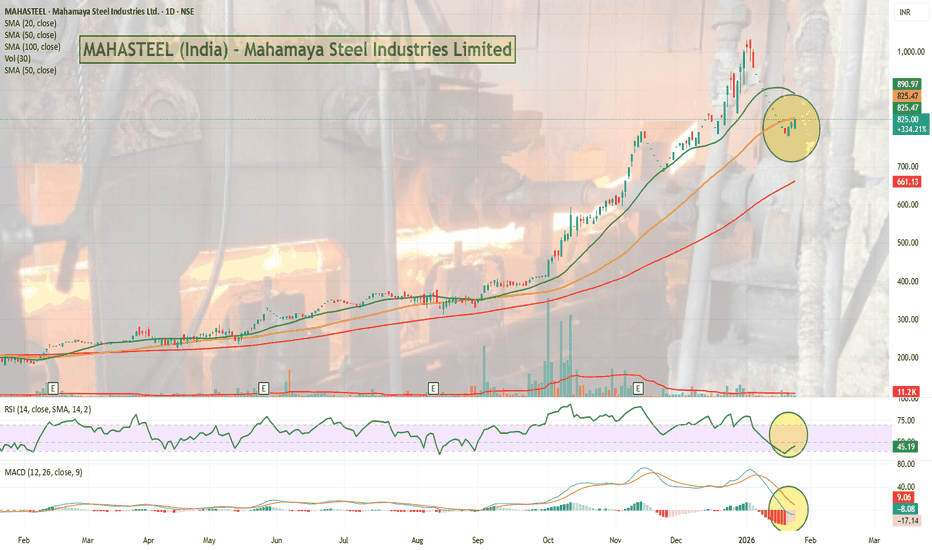Screen dimensions: 932x550
Task: Select SMA (50, close) legend below Vol (30)
Action: coord(30,70)
